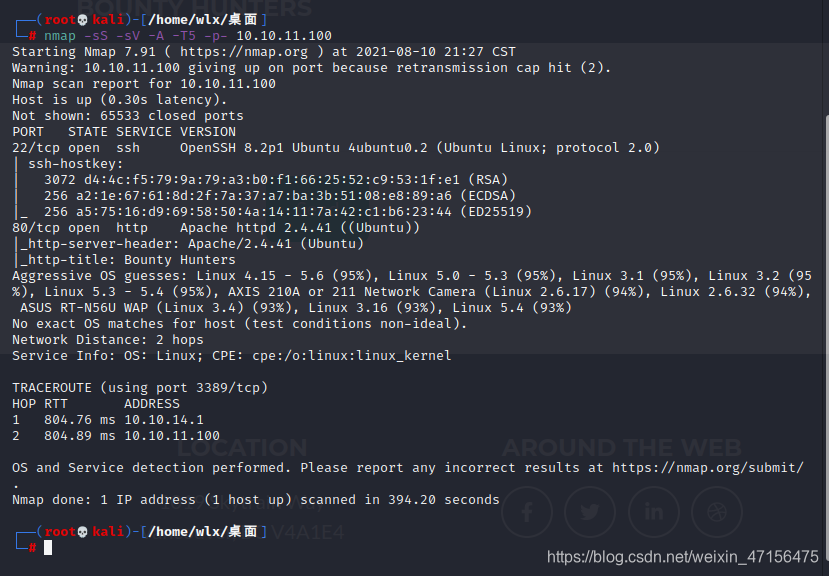Click the 22/tcp open ssh line
The height and width of the screenshot is (576, 829).
coord(336,148)
